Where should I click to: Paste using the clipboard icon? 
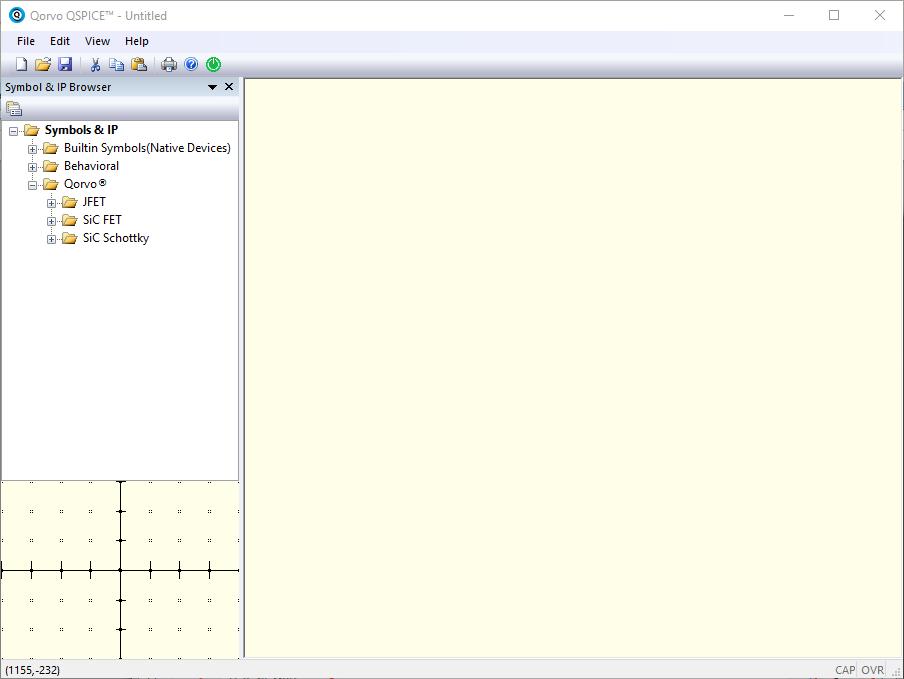tap(139, 65)
